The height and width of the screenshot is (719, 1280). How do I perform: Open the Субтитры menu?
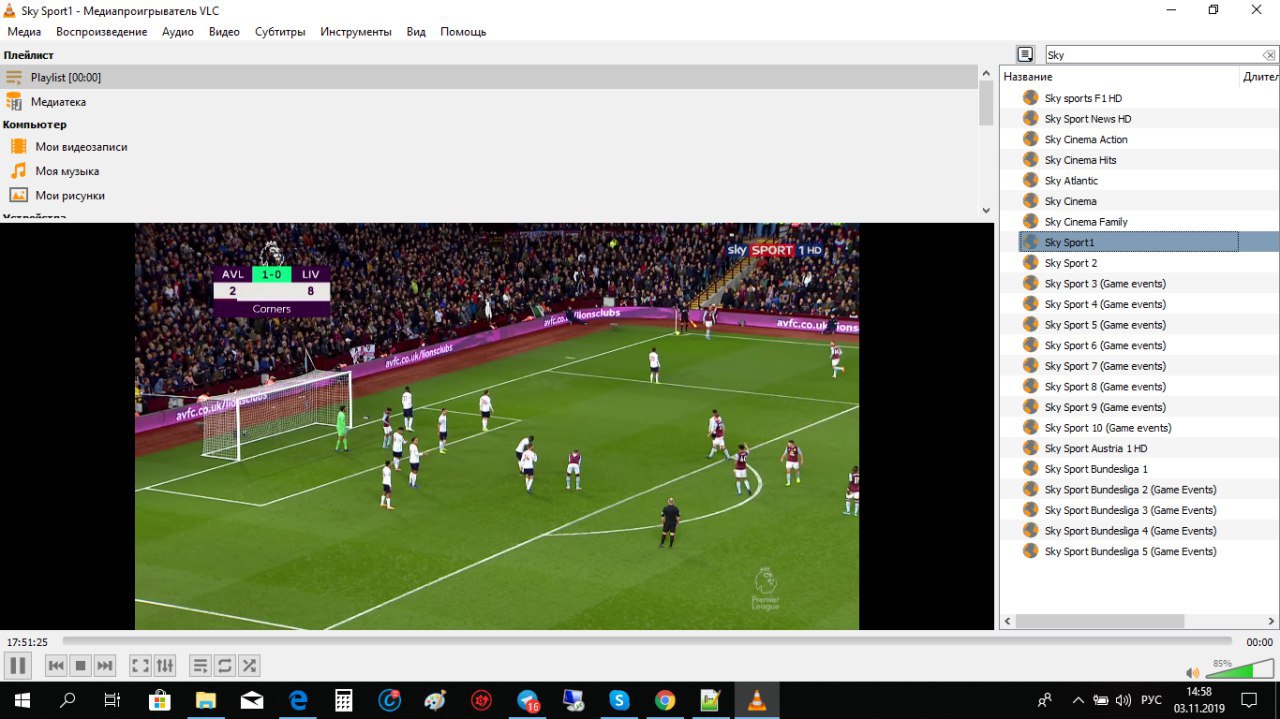280,31
